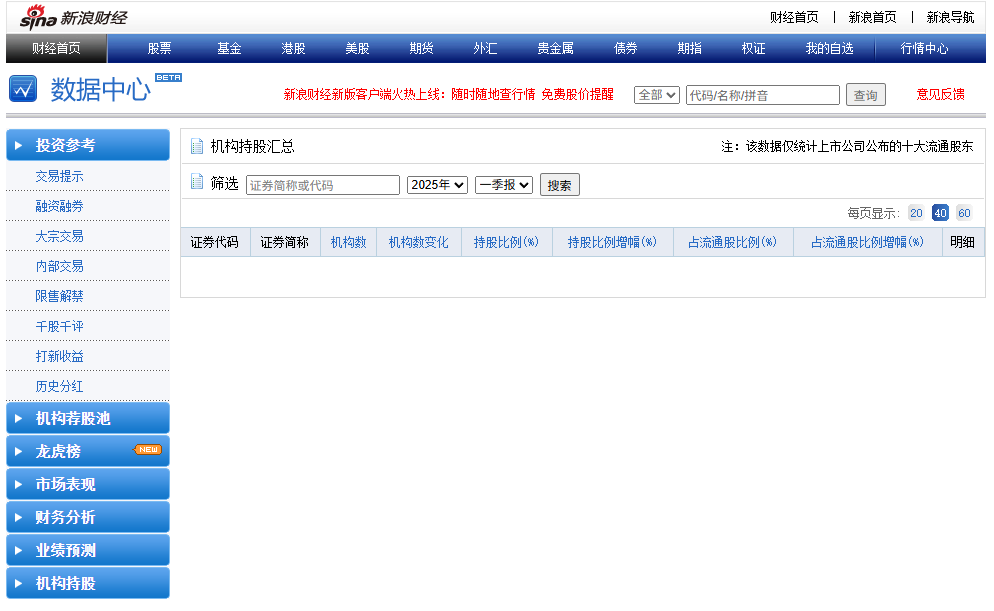Sort by 机构数变化 column
Viewport: 994px width, 611px height.
coord(418,242)
